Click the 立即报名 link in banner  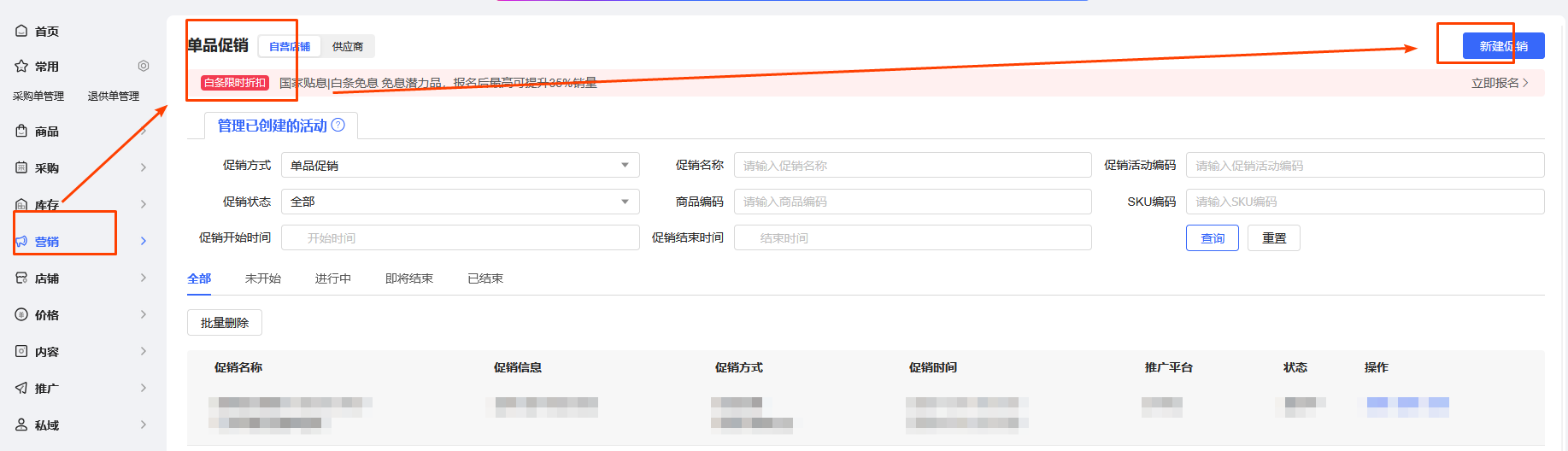(x=1499, y=83)
